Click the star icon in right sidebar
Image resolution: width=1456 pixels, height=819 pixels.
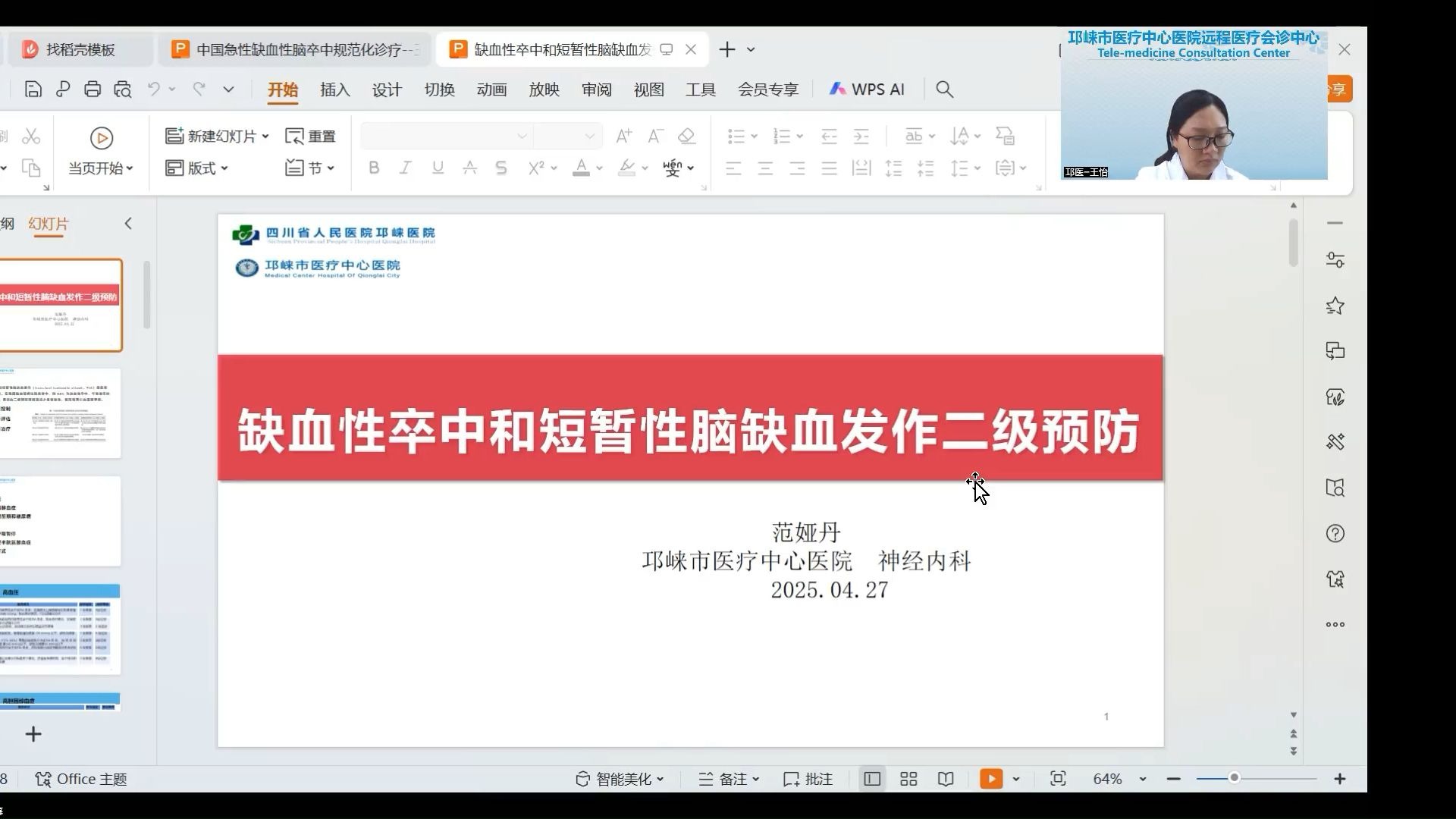click(1335, 306)
